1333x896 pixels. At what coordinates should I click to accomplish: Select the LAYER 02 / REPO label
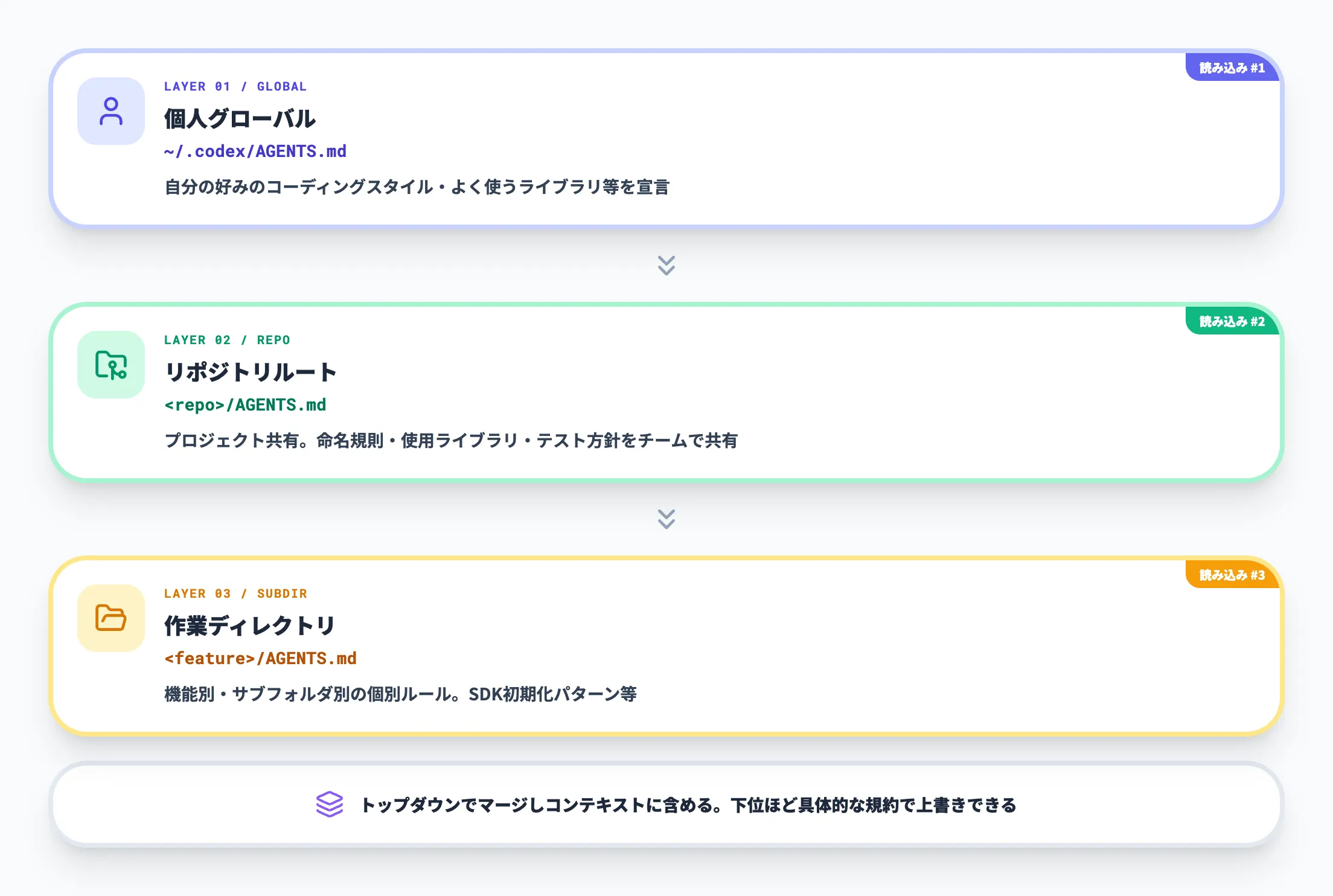click(x=227, y=340)
